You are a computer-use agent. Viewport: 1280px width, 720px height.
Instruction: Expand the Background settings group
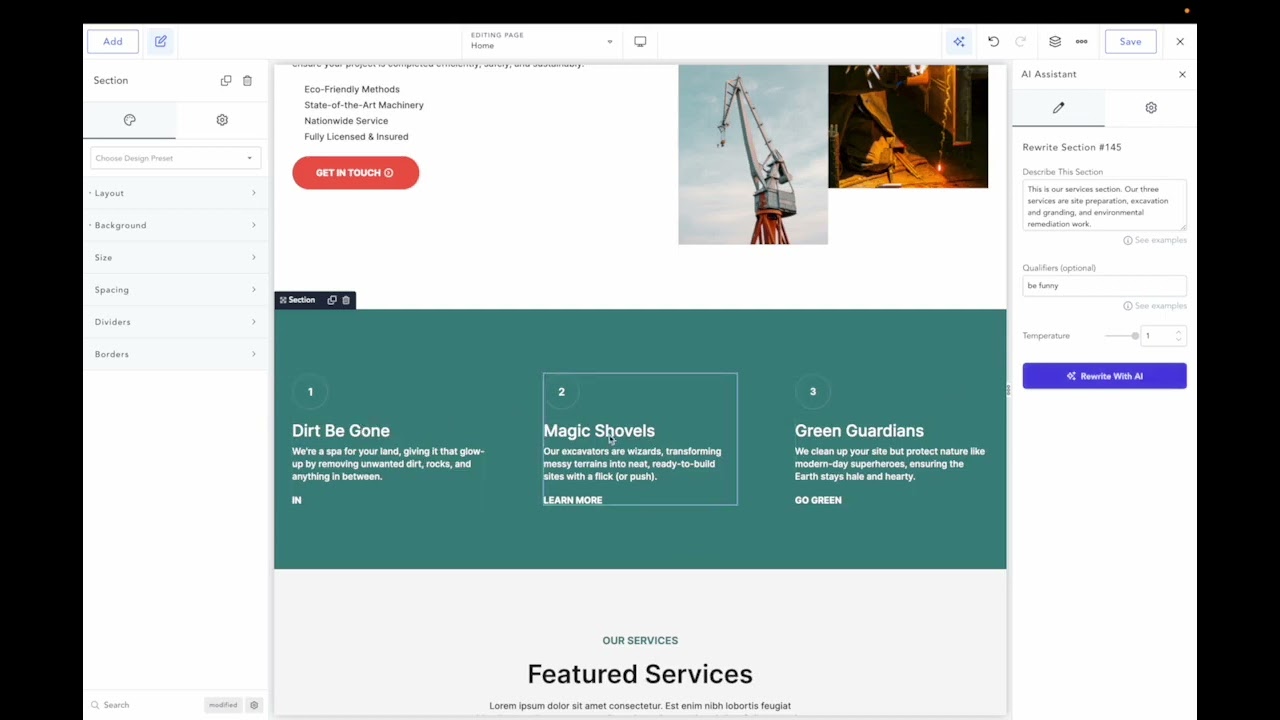pos(175,225)
